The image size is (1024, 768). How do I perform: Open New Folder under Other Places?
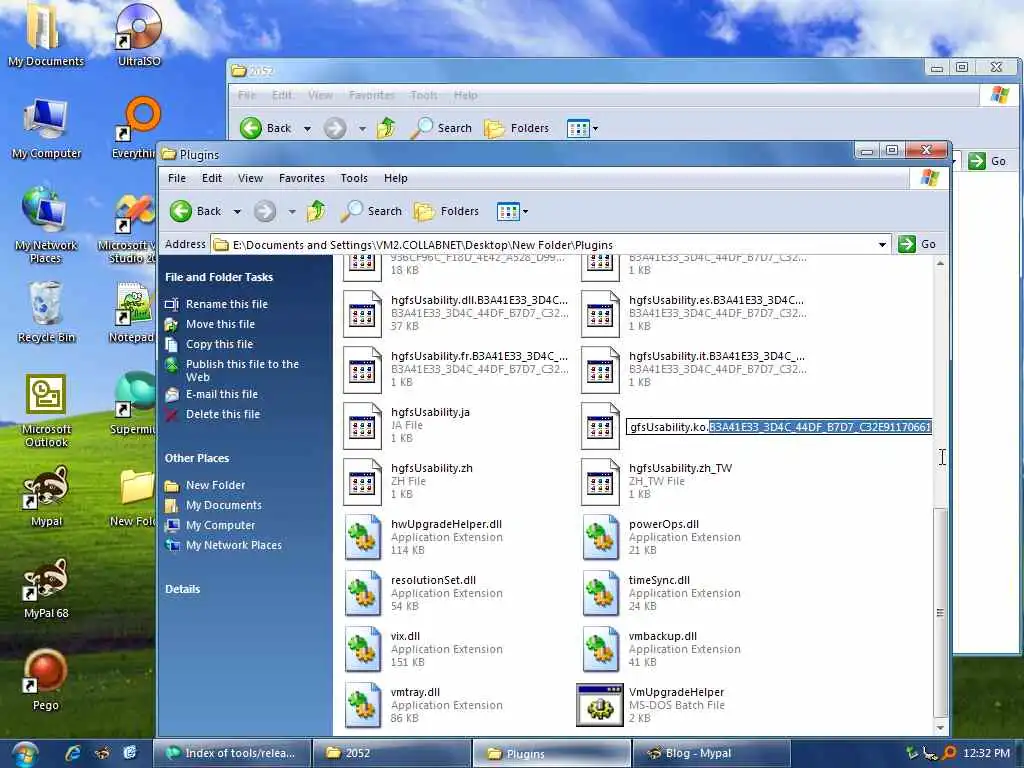[x=216, y=485]
